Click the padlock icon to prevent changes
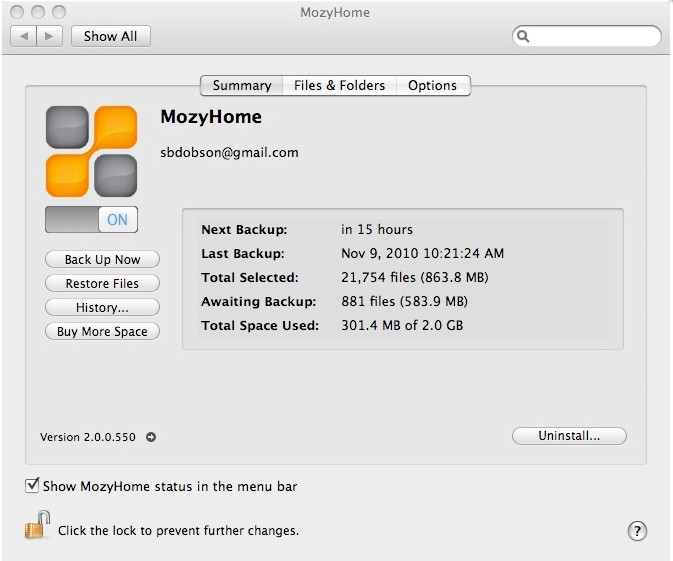The image size is (673, 561). (x=37, y=525)
